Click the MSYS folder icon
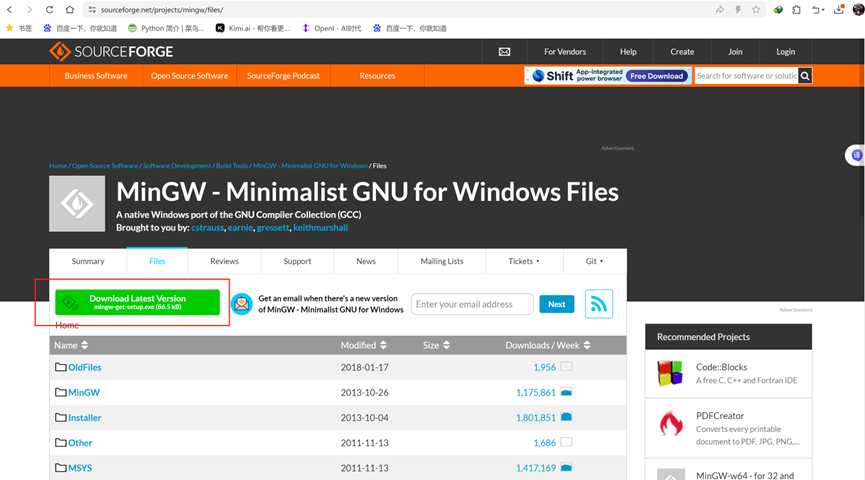This screenshot has height=480, width=865. tap(61, 468)
